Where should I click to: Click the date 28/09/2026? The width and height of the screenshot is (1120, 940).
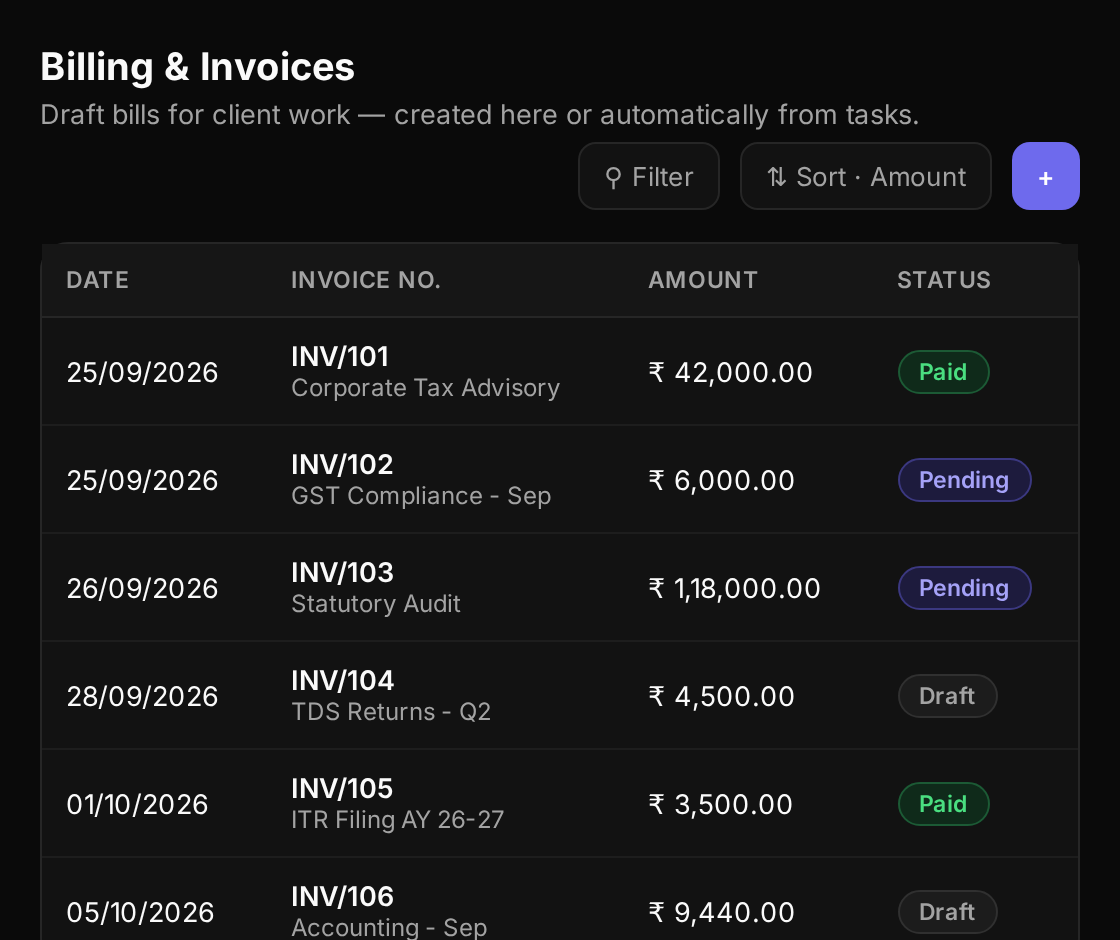point(142,696)
